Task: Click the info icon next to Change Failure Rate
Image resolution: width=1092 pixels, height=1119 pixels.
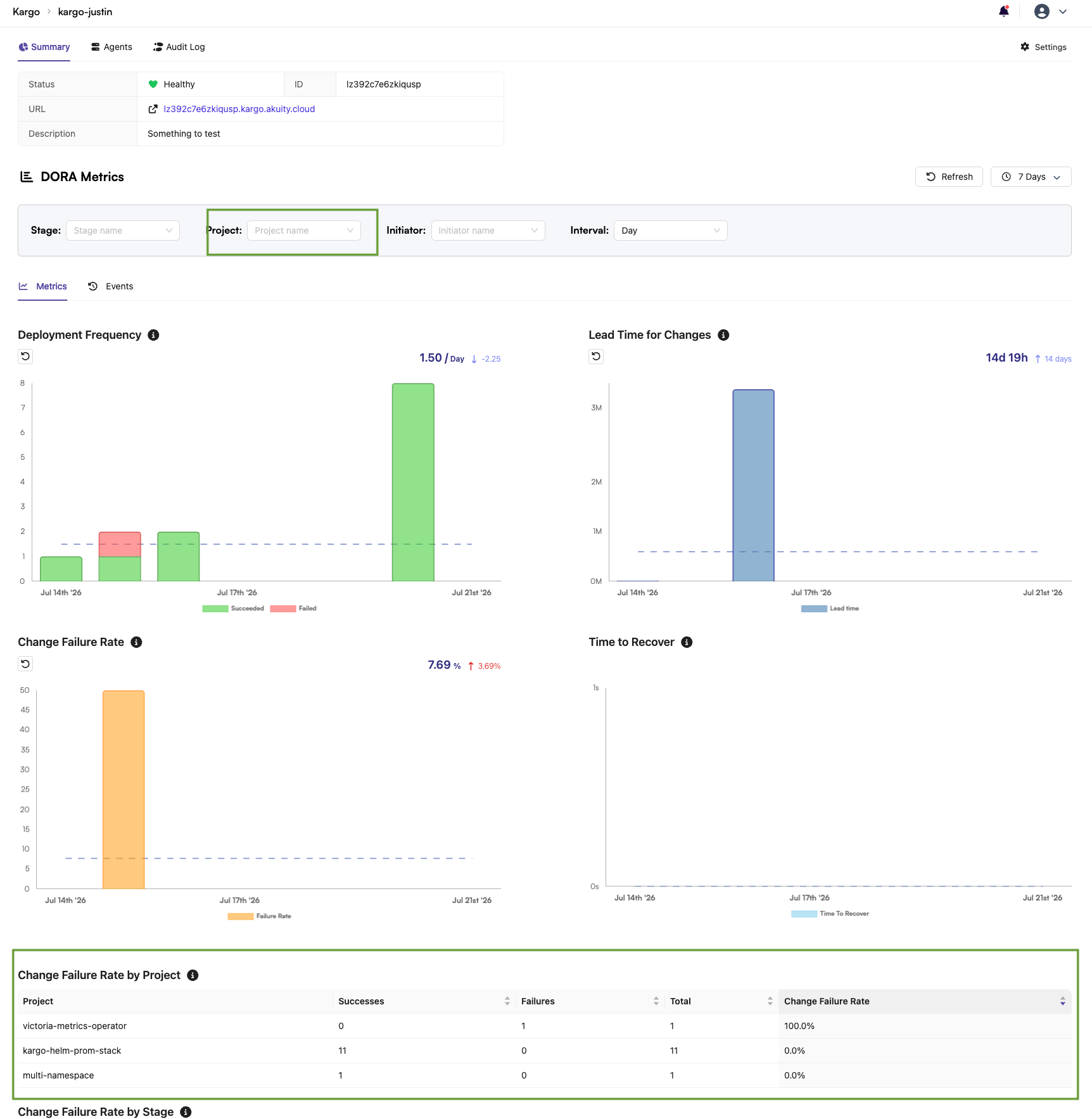Action: (x=136, y=642)
